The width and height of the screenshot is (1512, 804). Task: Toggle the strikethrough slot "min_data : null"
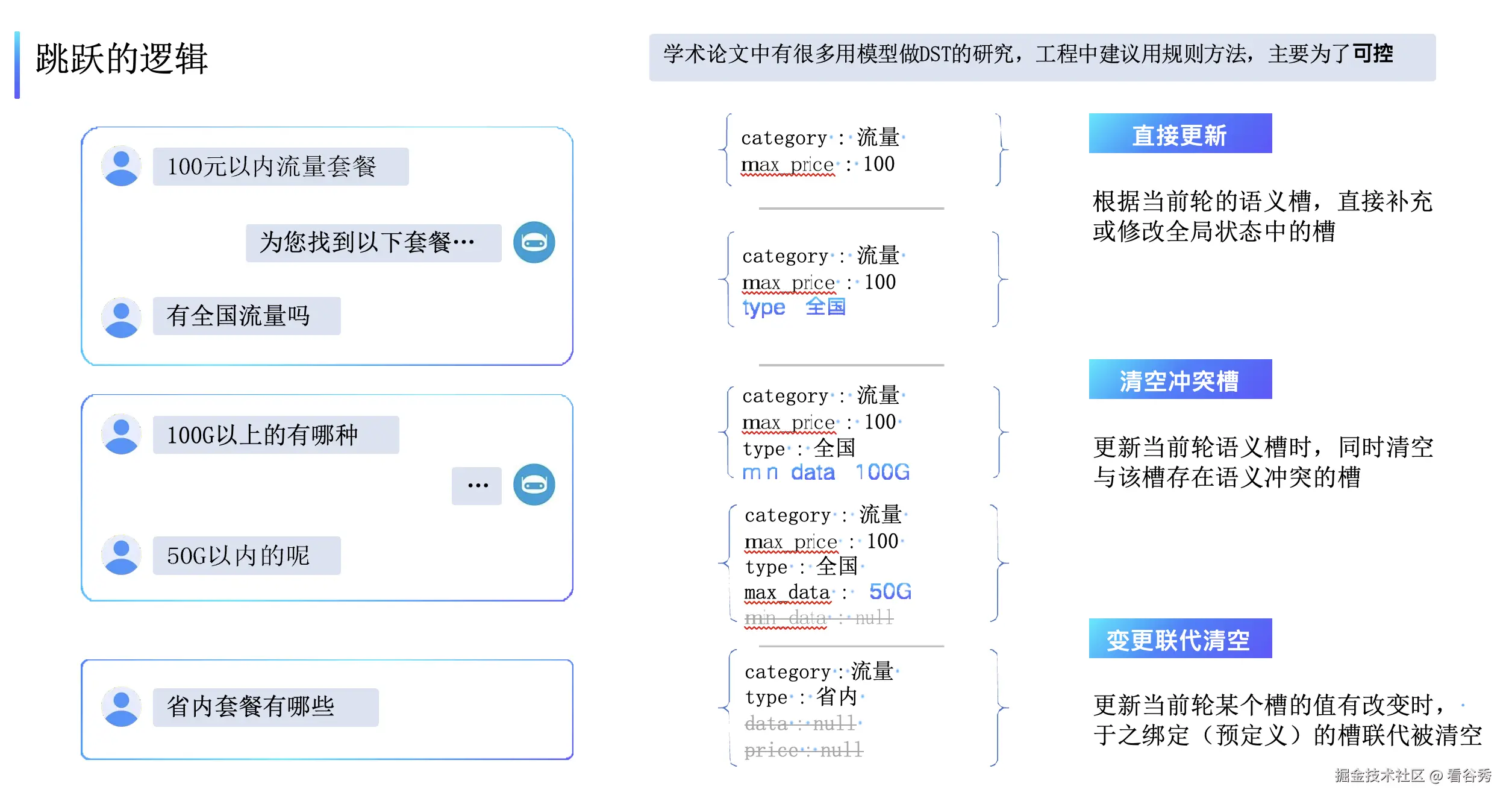816,618
